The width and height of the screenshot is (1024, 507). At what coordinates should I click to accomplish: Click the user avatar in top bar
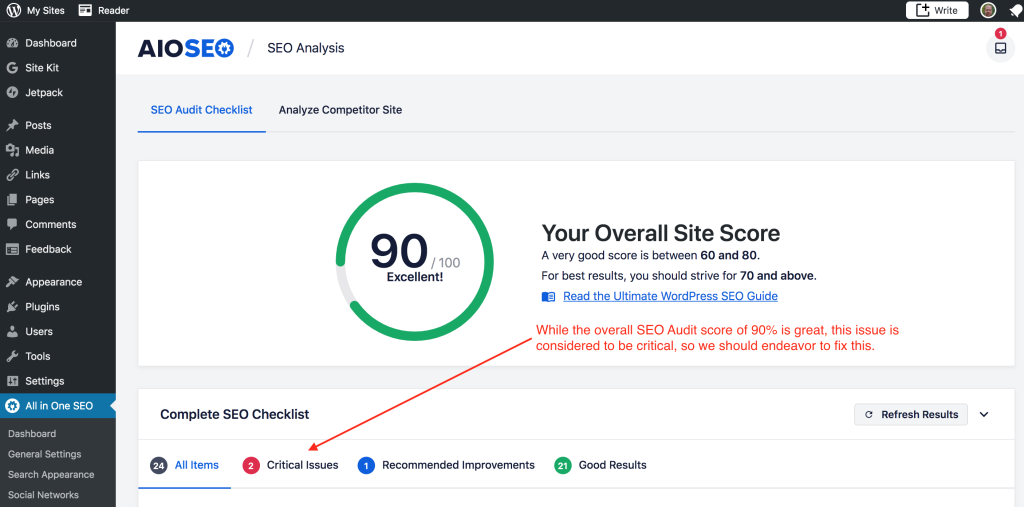pos(988,10)
